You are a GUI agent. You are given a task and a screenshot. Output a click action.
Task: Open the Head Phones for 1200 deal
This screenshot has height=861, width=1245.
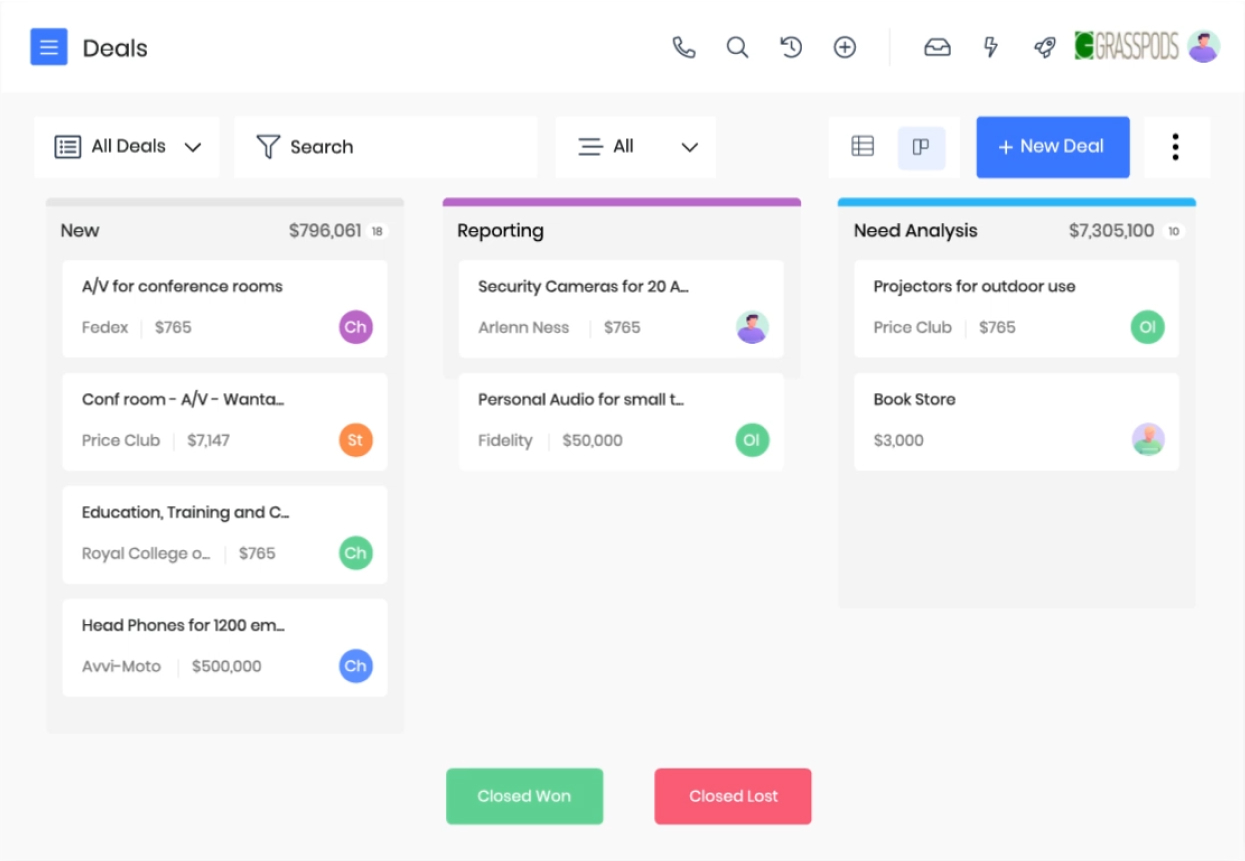pyautogui.click(x=225, y=648)
